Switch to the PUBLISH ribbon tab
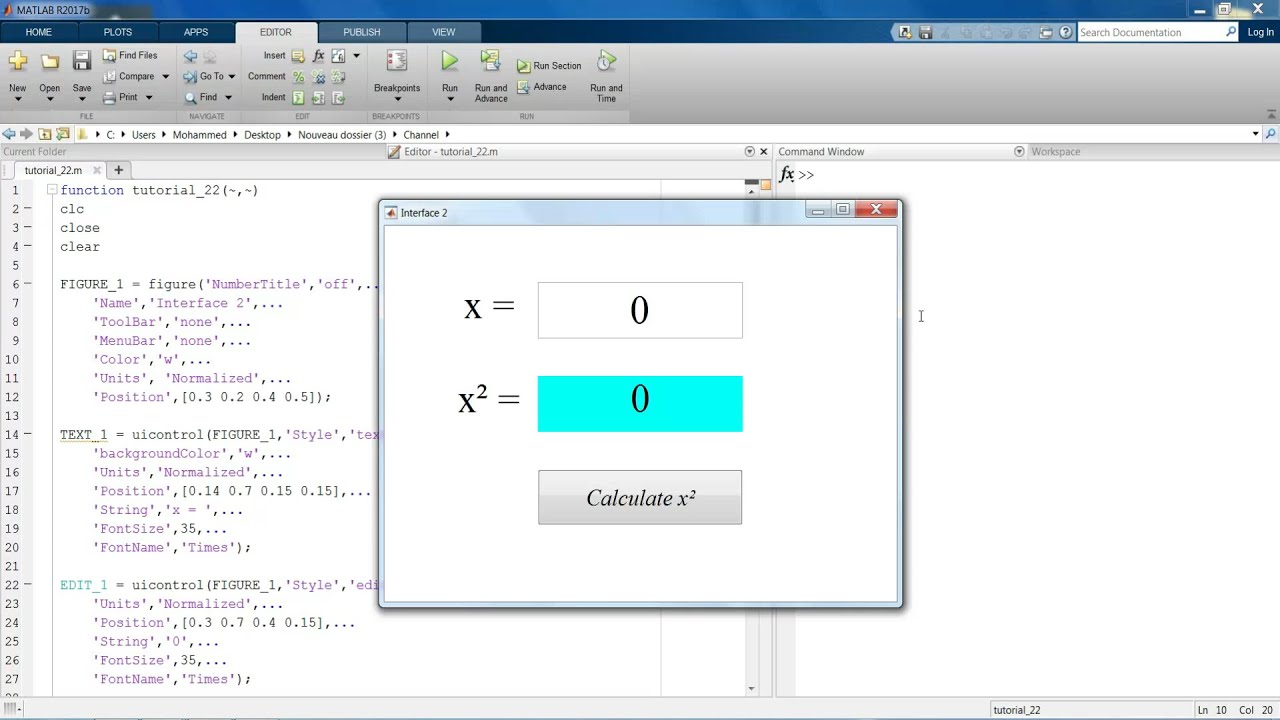The width and height of the screenshot is (1280, 720). (x=362, y=32)
